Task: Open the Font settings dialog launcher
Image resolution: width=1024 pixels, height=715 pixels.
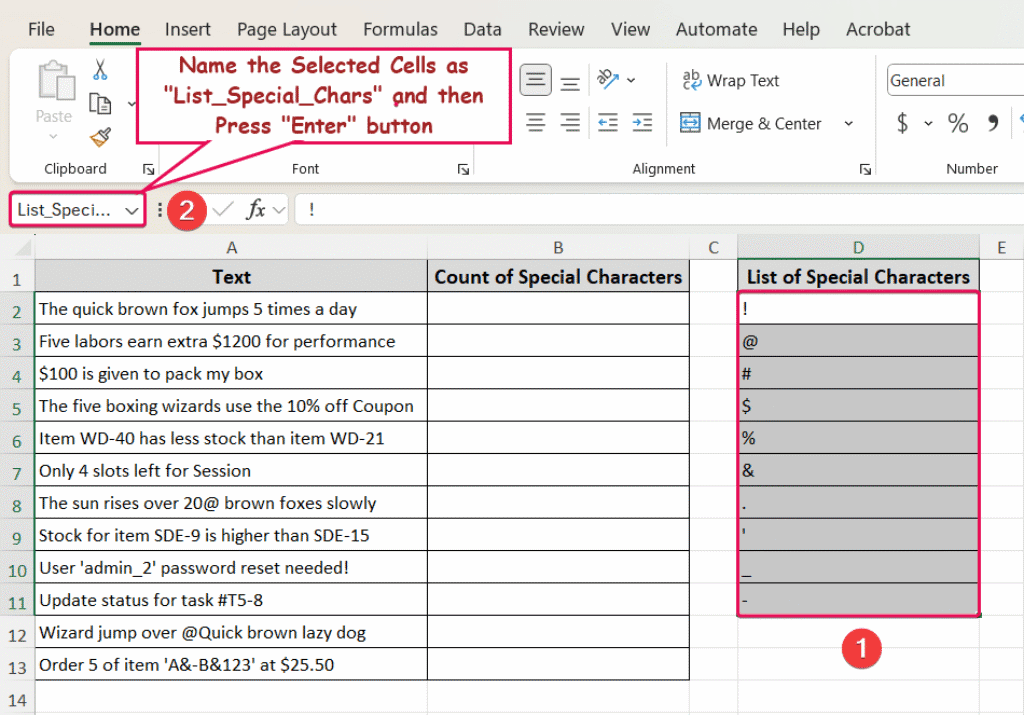Action: (463, 169)
